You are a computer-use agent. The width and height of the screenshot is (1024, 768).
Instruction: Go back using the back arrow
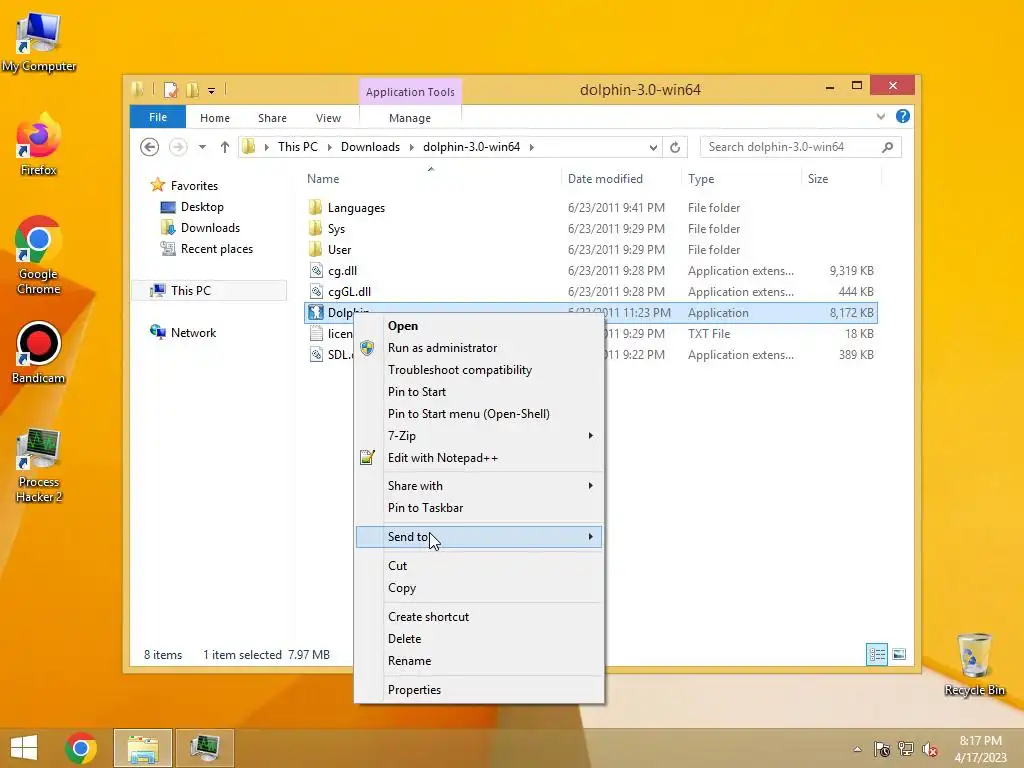click(150, 147)
